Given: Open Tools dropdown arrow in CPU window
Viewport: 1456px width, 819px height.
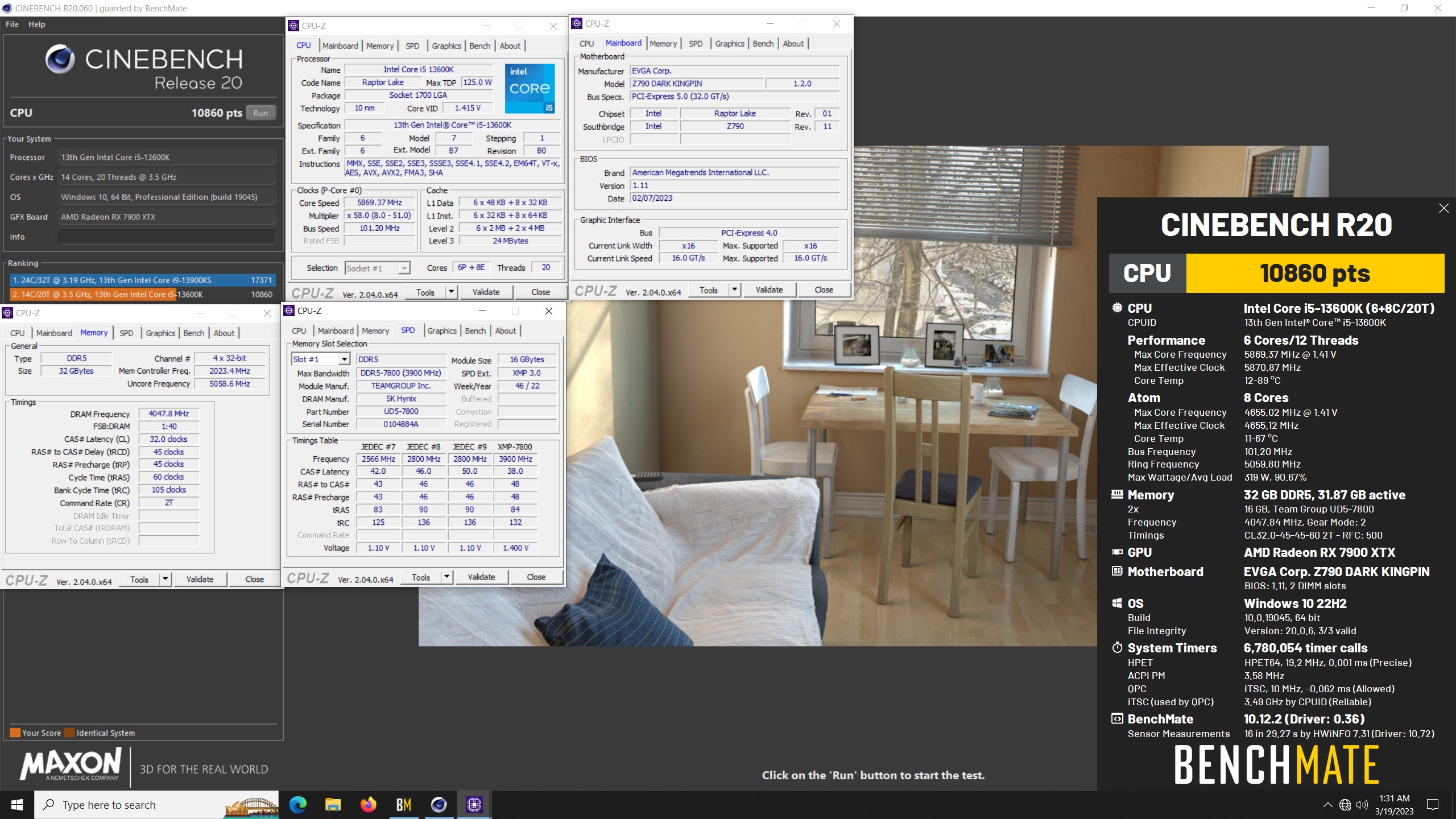Looking at the screenshot, I should click(451, 292).
